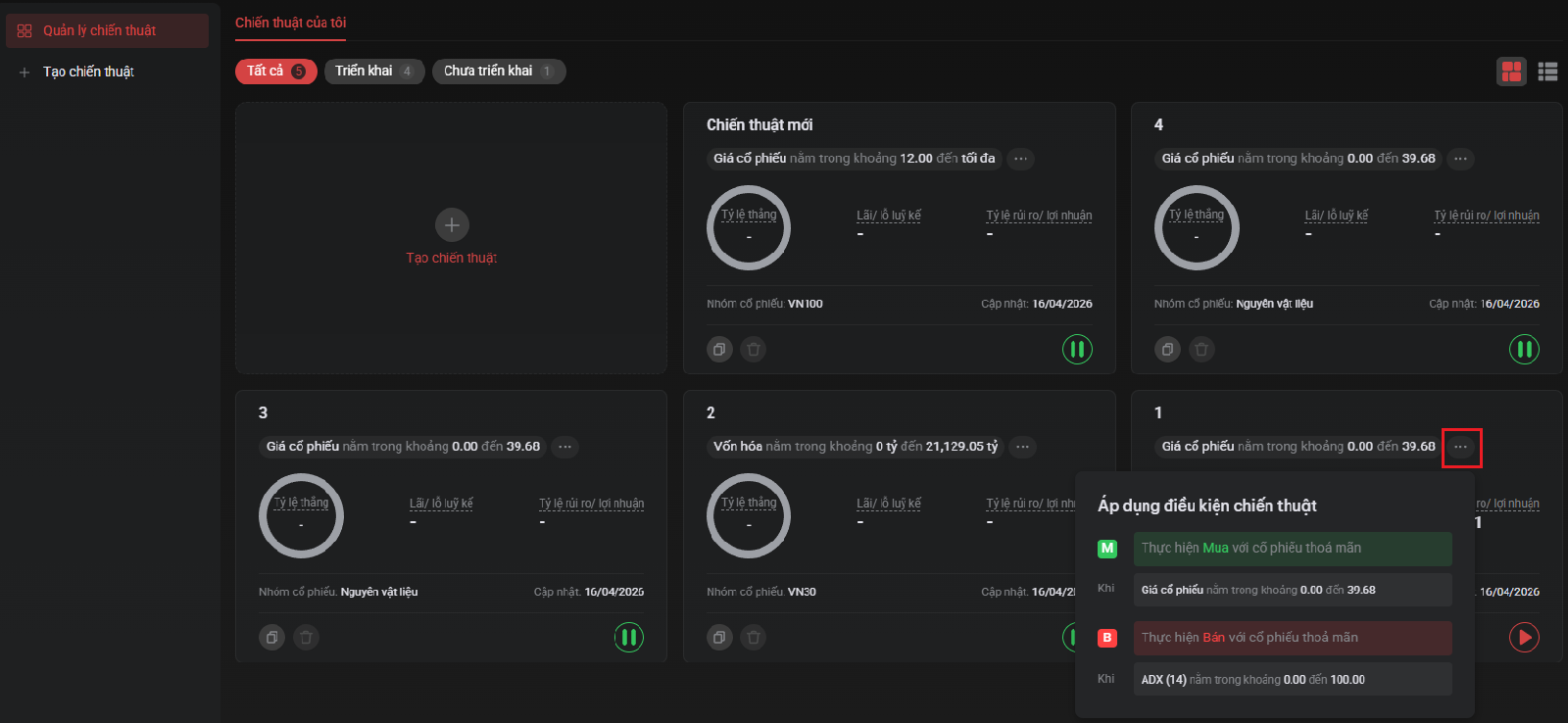Click the trash icon on strategy 2
The width and height of the screenshot is (1568, 723).
pyautogui.click(x=753, y=637)
